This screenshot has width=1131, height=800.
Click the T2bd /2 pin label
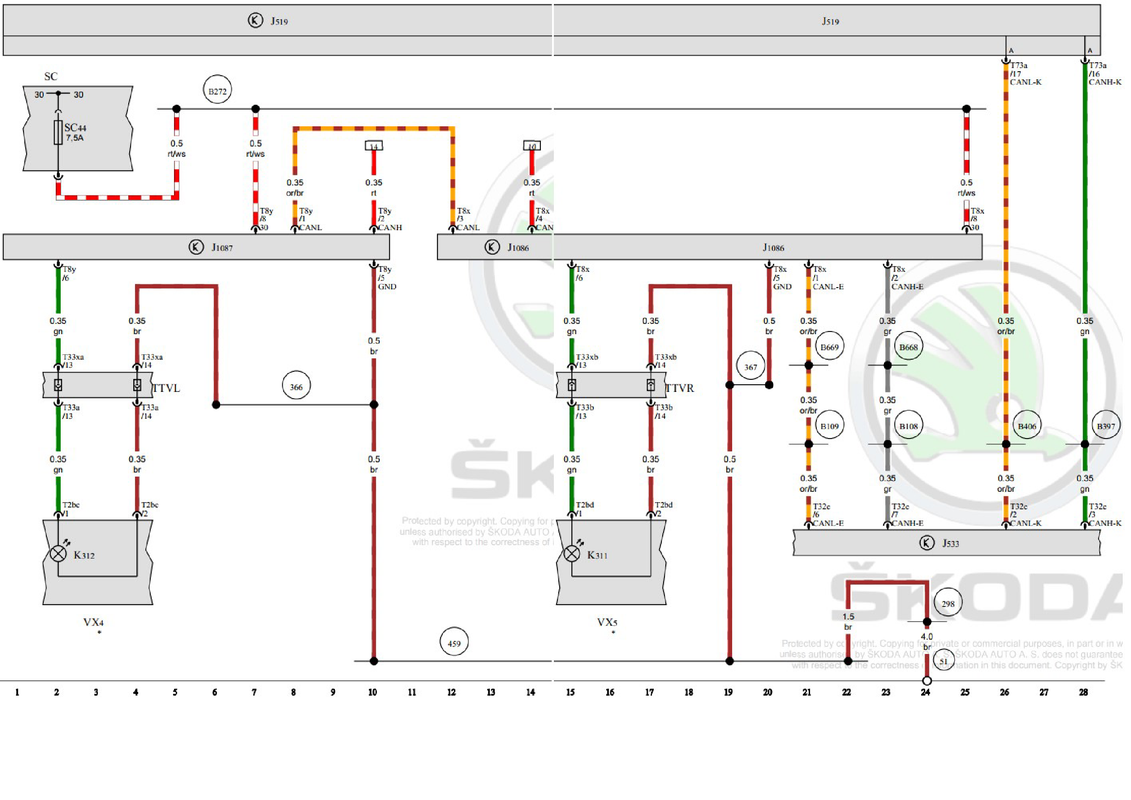tap(664, 509)
